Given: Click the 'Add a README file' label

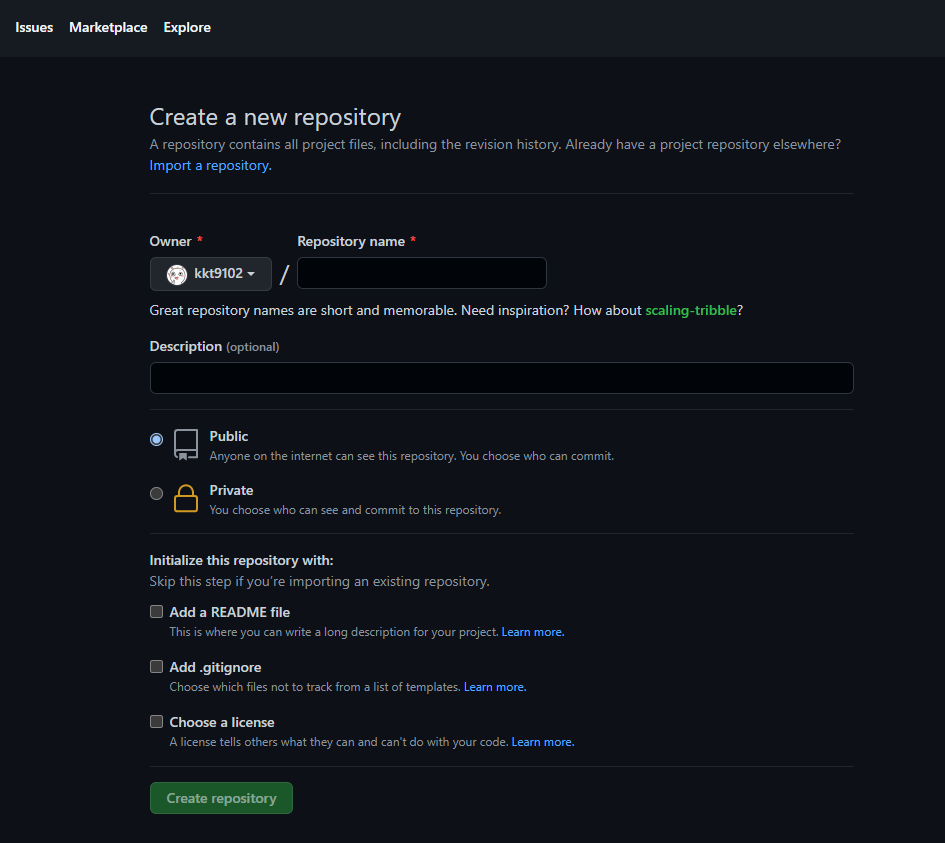Looking at the screenshot, I should tap(230, 612).
